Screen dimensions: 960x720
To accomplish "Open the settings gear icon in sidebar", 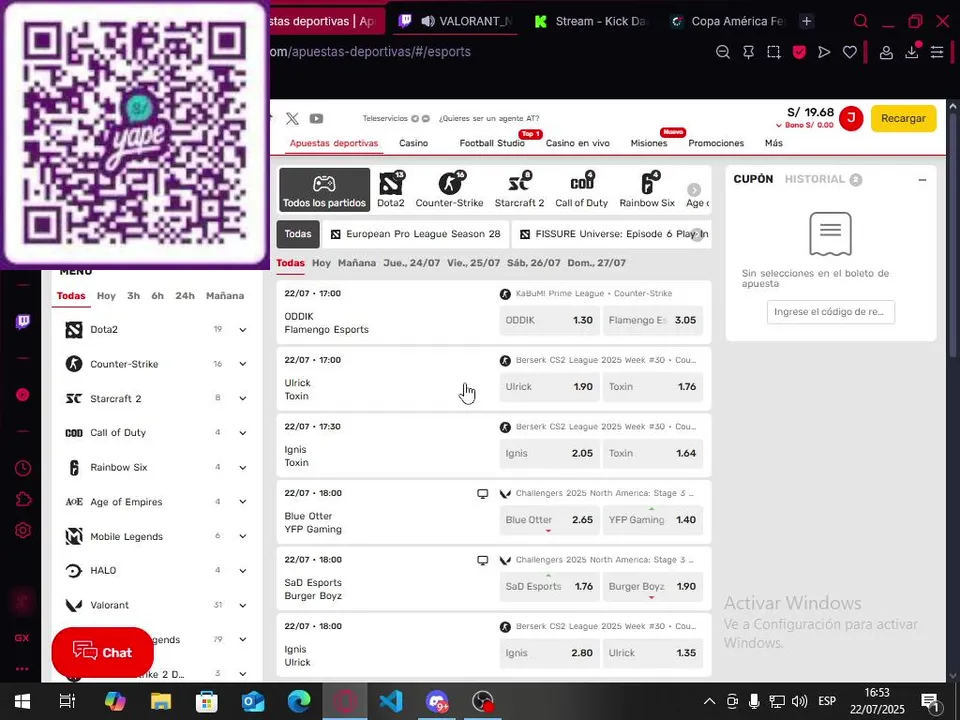I will 23,530.
